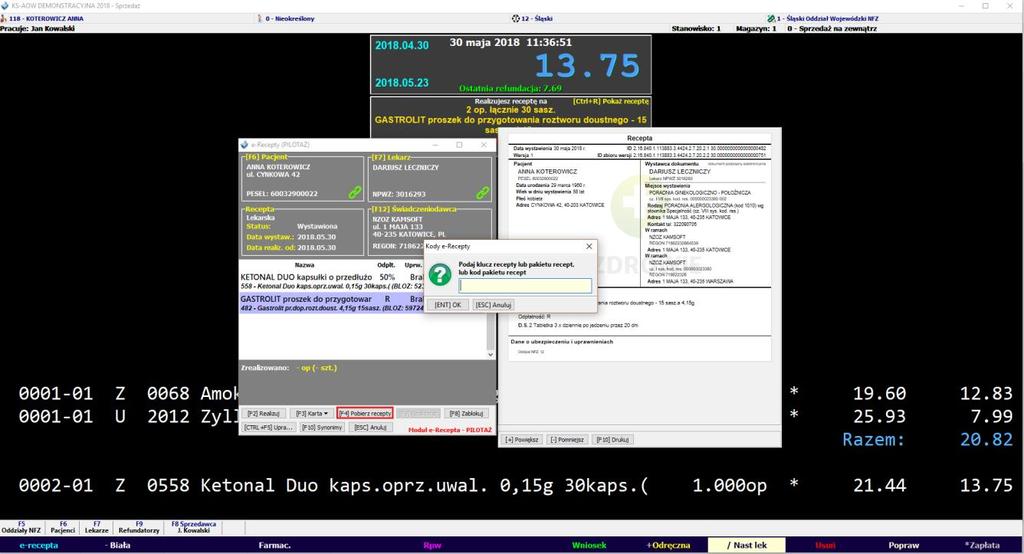Click the icon beside 12 - Śląski
The height and width of the screenshot is (554, 1024).
pos(516,18)
